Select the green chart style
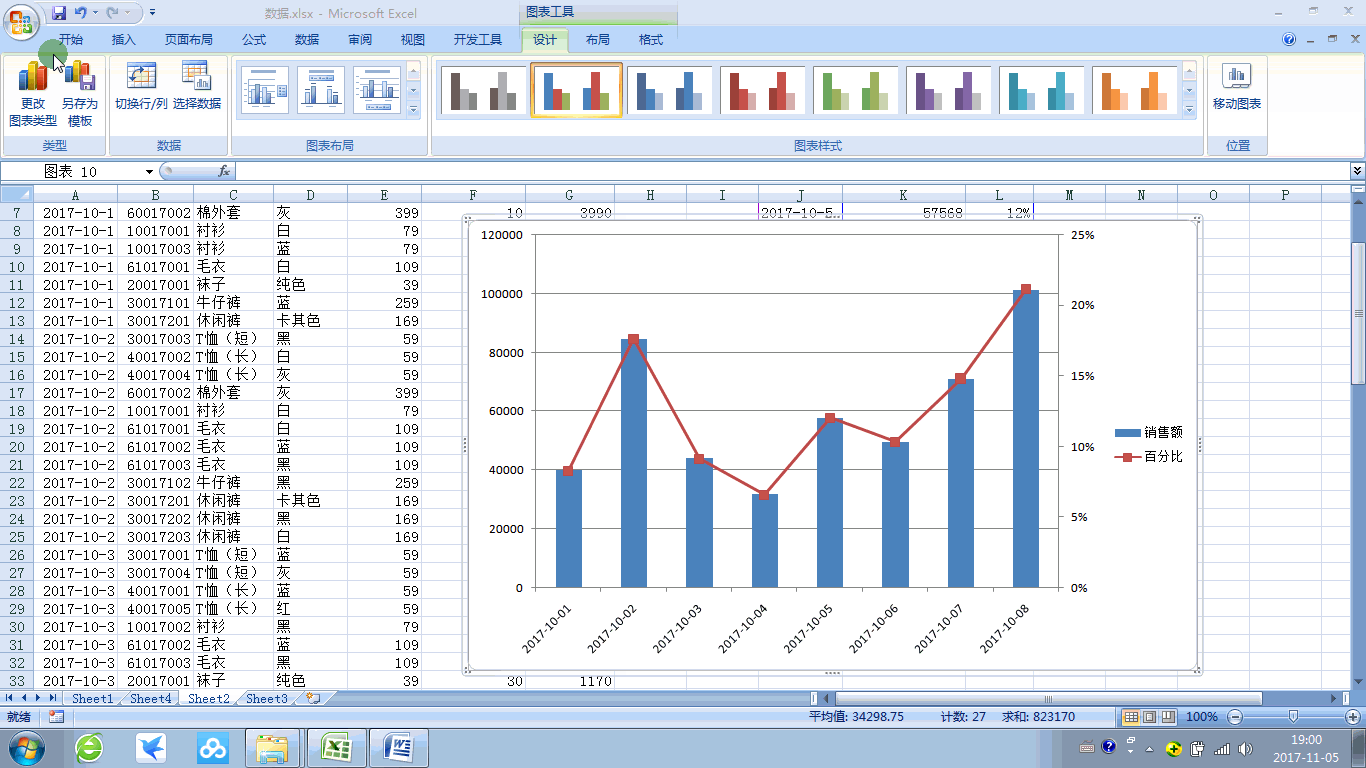This screenshot has height=768, width=1366. tap(856, 91)
